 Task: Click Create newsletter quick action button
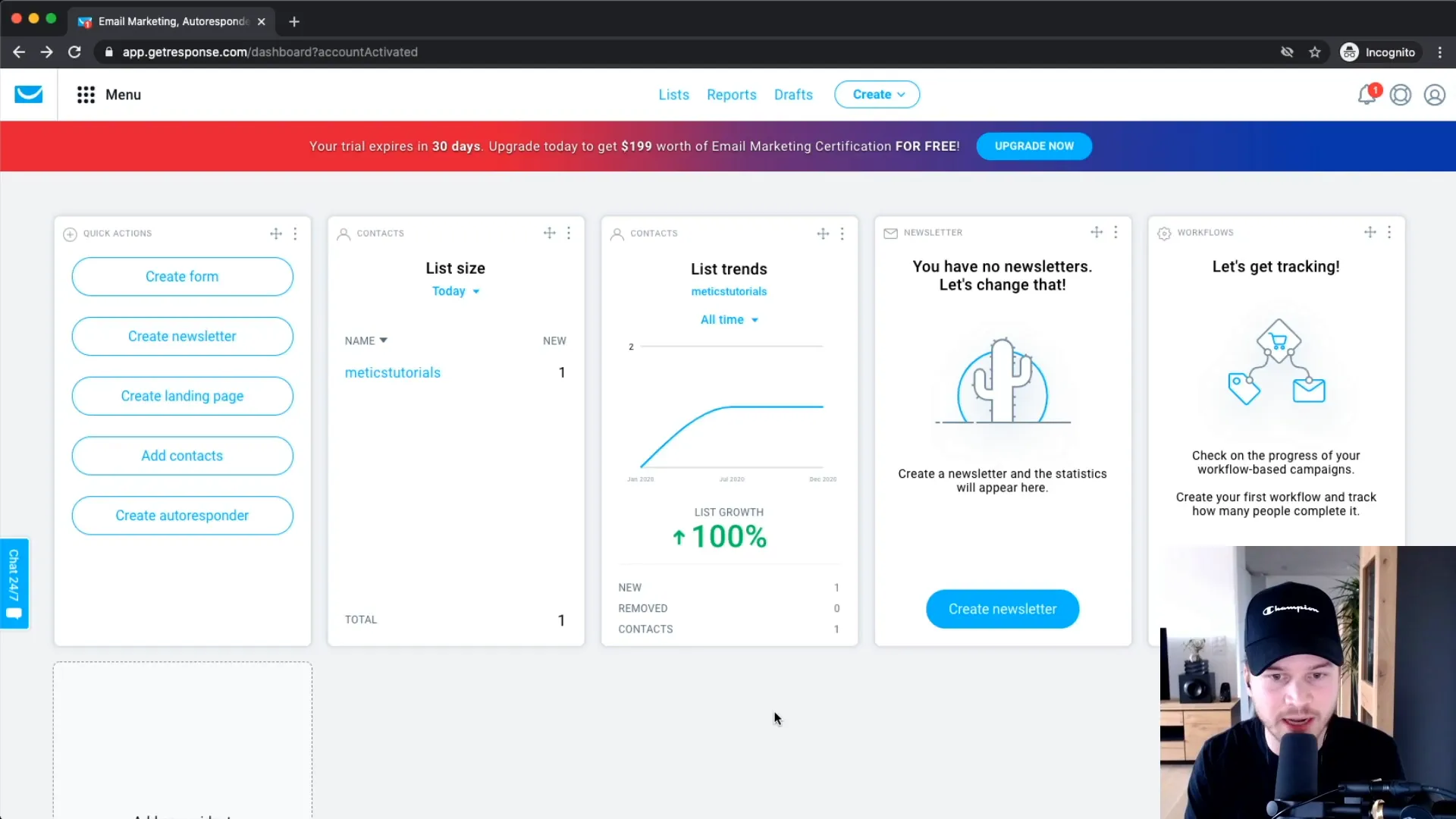tap(182, 336)
